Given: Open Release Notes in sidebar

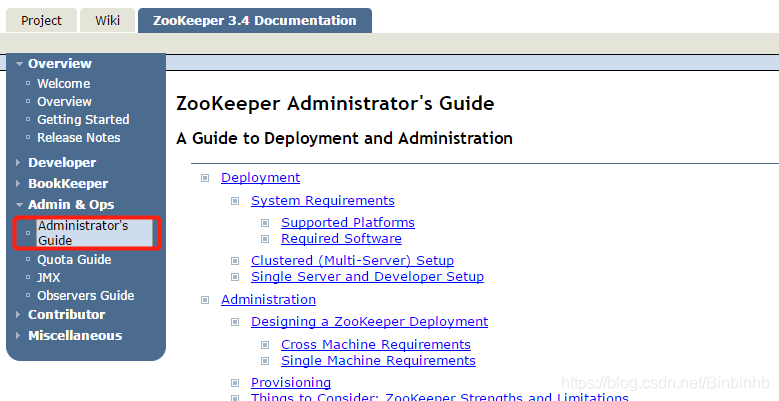Looking at the screenshot, I should coord(78,137).
